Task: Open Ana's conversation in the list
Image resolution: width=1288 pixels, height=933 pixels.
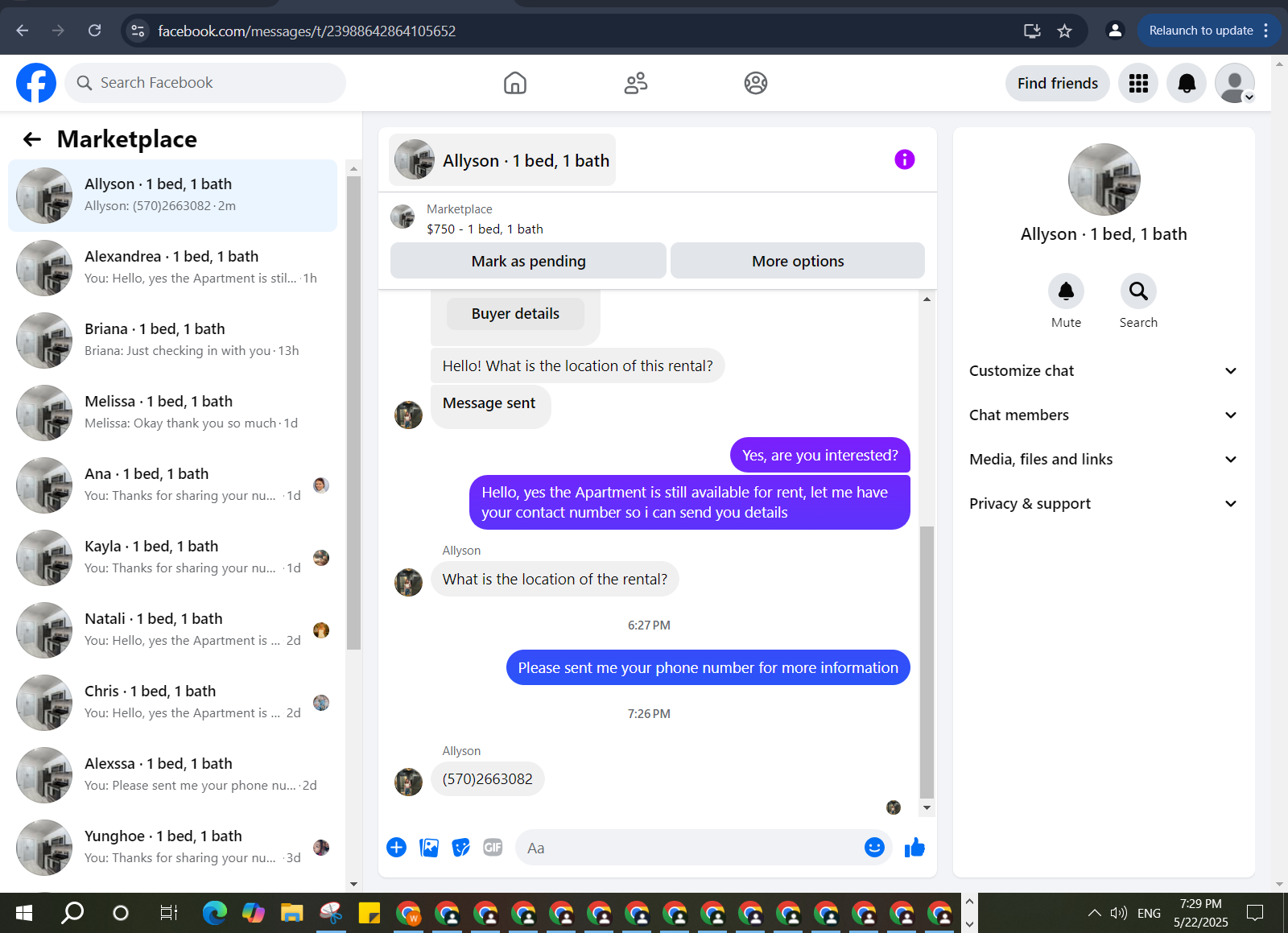Action: tap(172, 485)
